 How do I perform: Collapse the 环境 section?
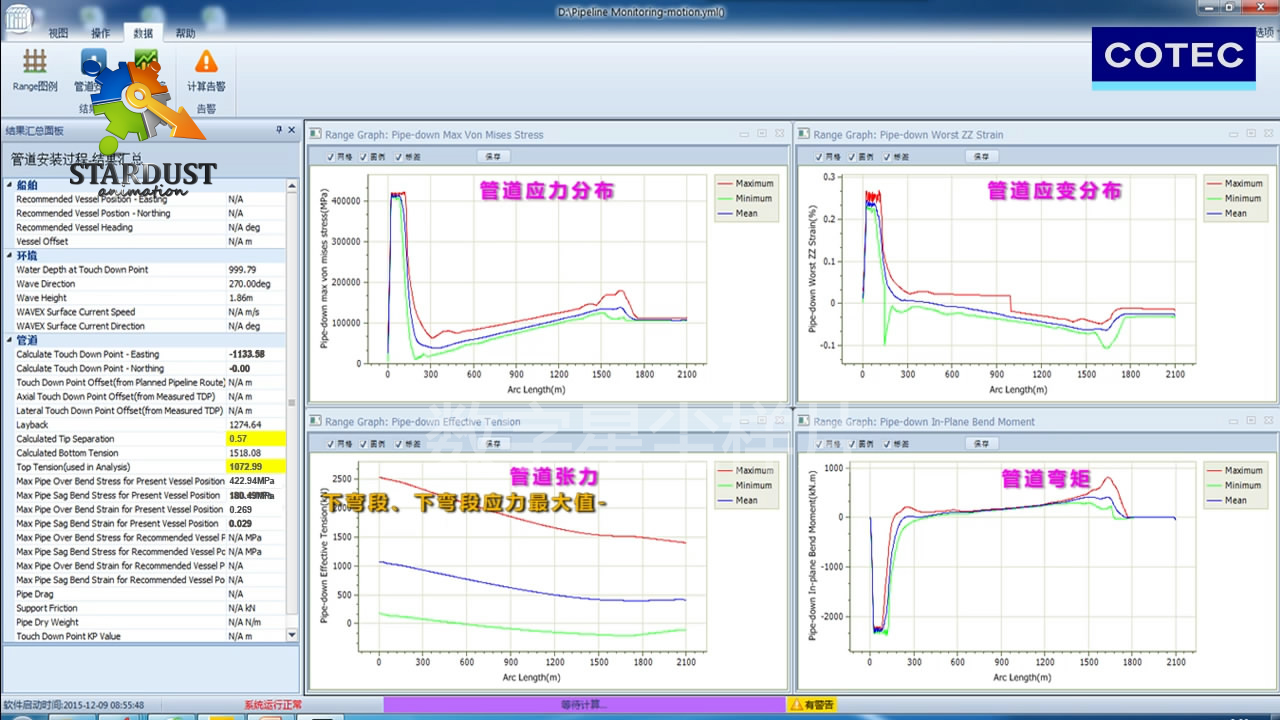[9, 256]
